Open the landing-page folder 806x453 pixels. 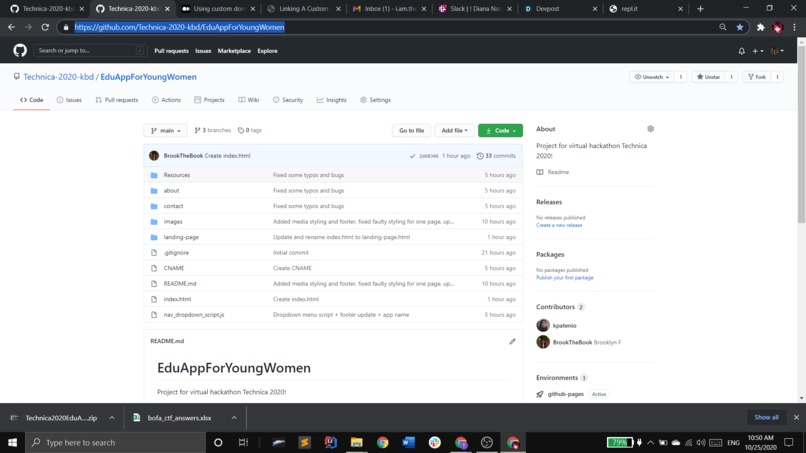point(181,237)
